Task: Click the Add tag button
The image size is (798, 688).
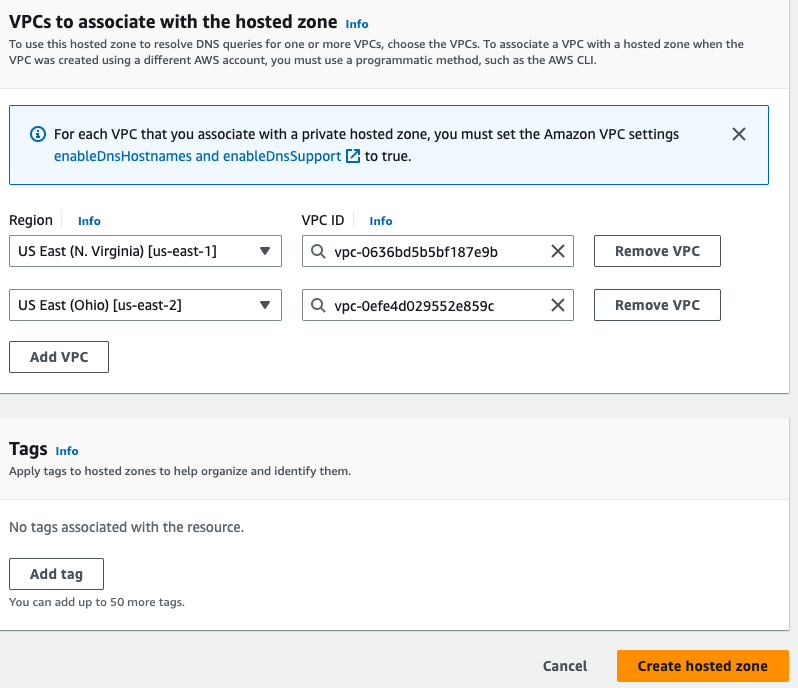Action: (x=56, y=574)
